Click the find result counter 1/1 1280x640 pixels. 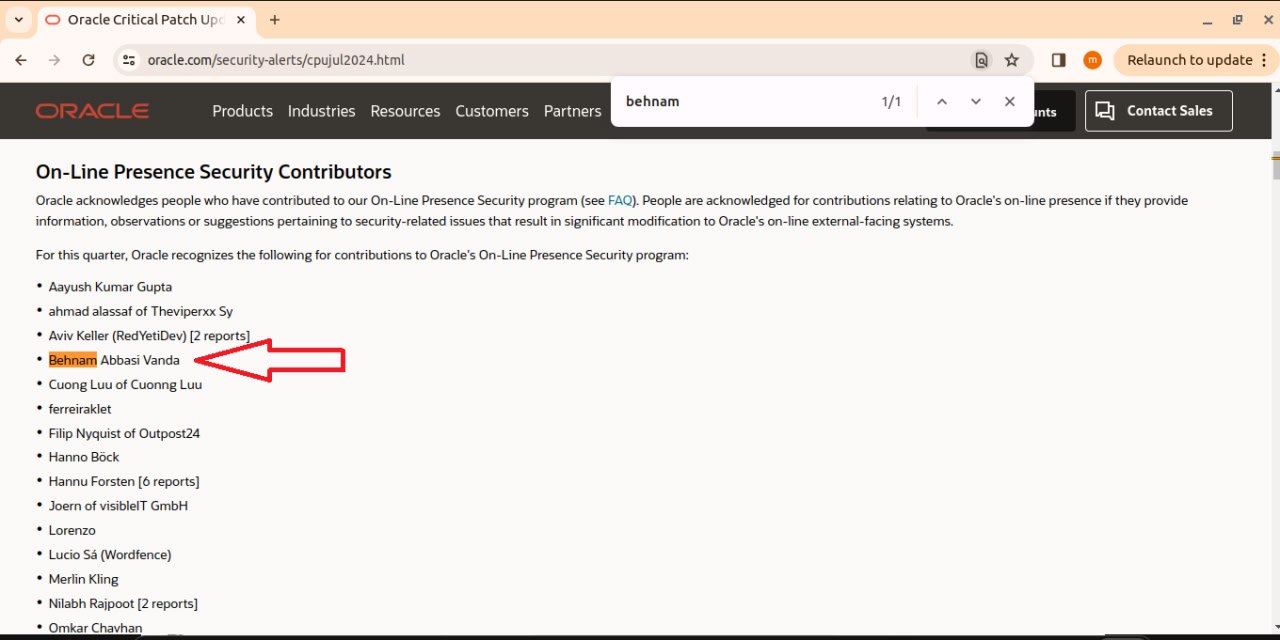891,101
